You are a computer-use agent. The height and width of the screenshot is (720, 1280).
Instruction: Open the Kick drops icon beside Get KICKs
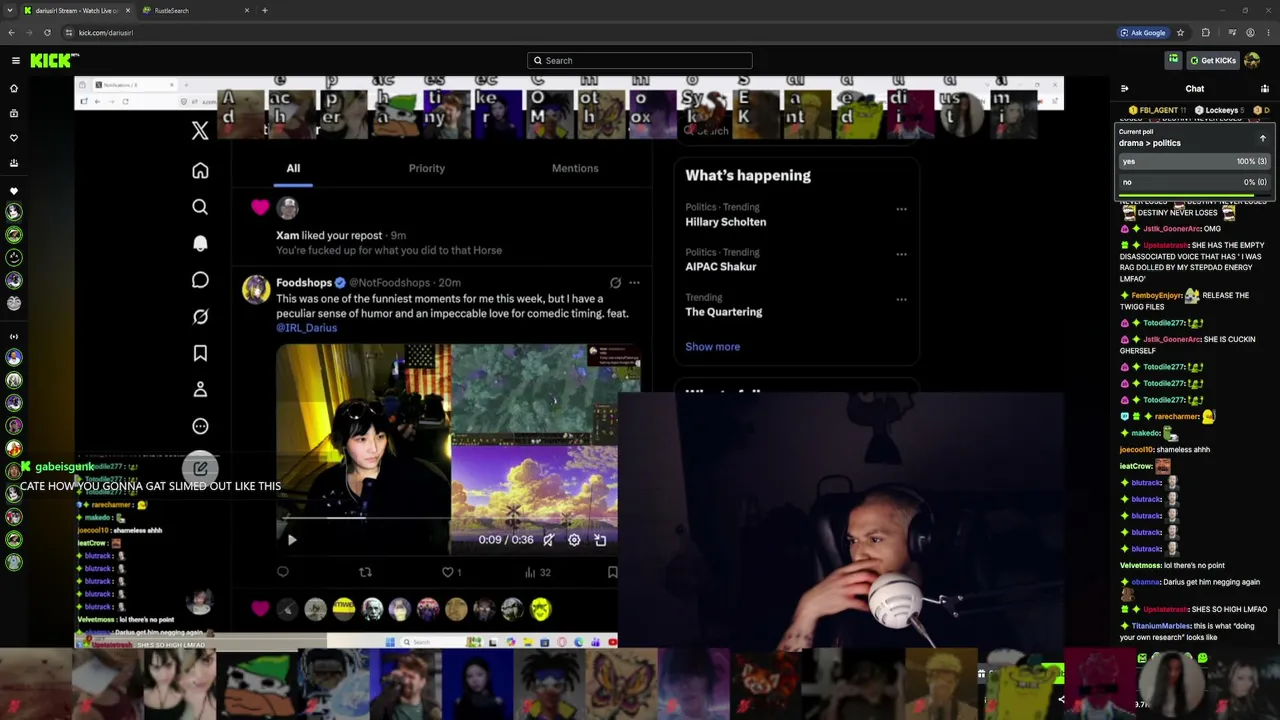tap(1173, 60)
